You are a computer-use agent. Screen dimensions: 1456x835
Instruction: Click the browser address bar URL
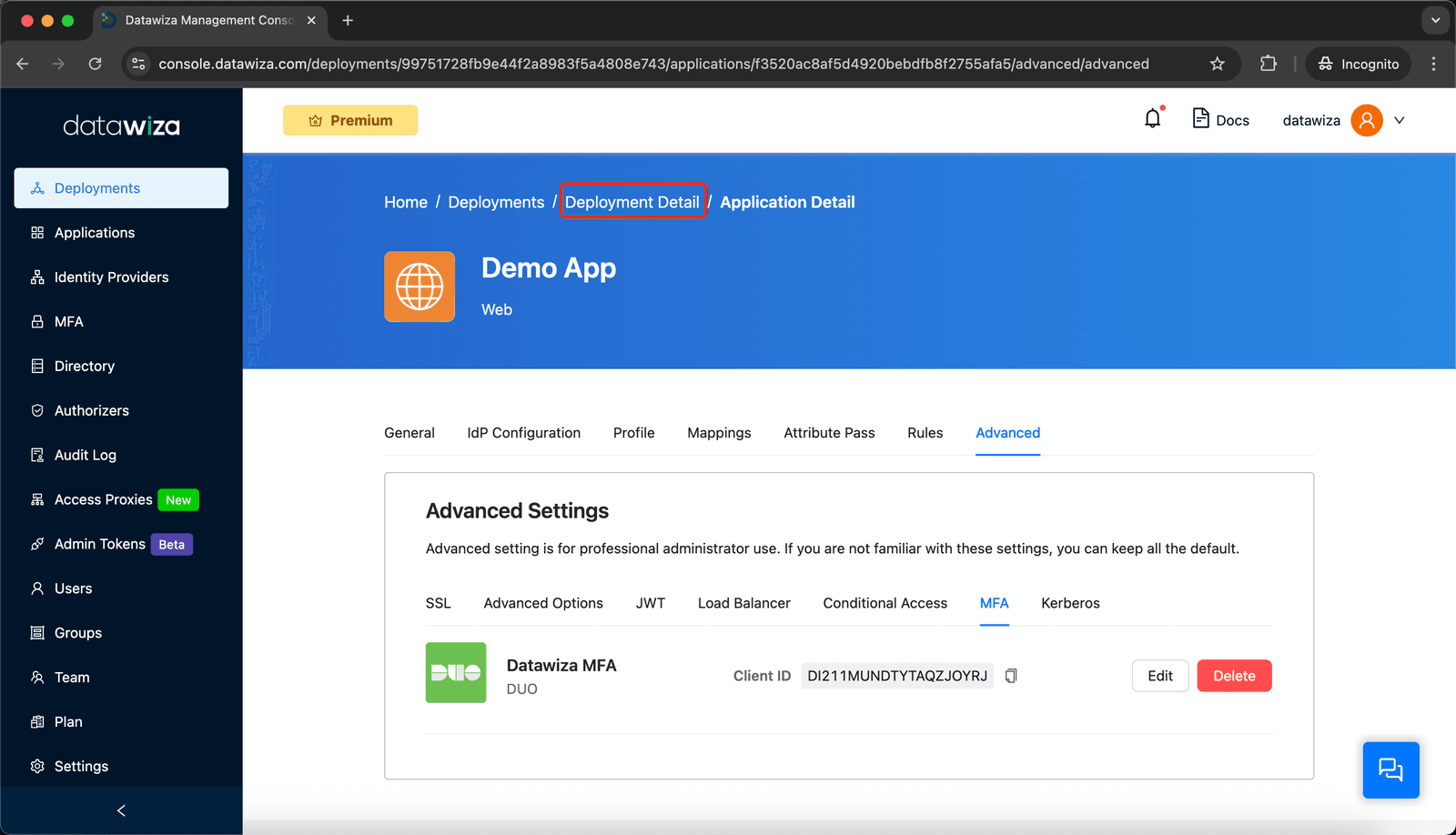tap(653, 64)
